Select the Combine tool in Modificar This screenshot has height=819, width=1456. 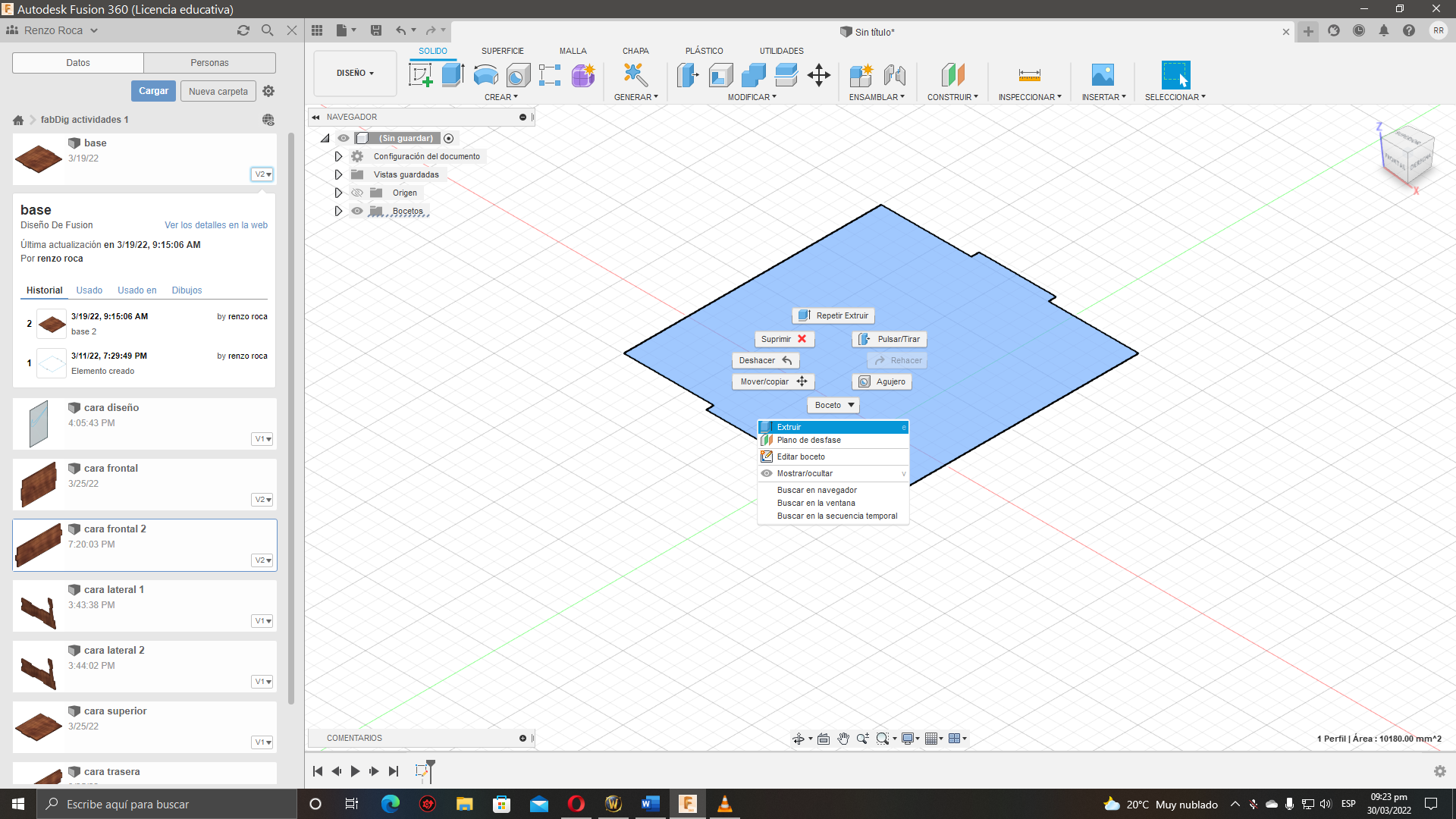point(753,75)
